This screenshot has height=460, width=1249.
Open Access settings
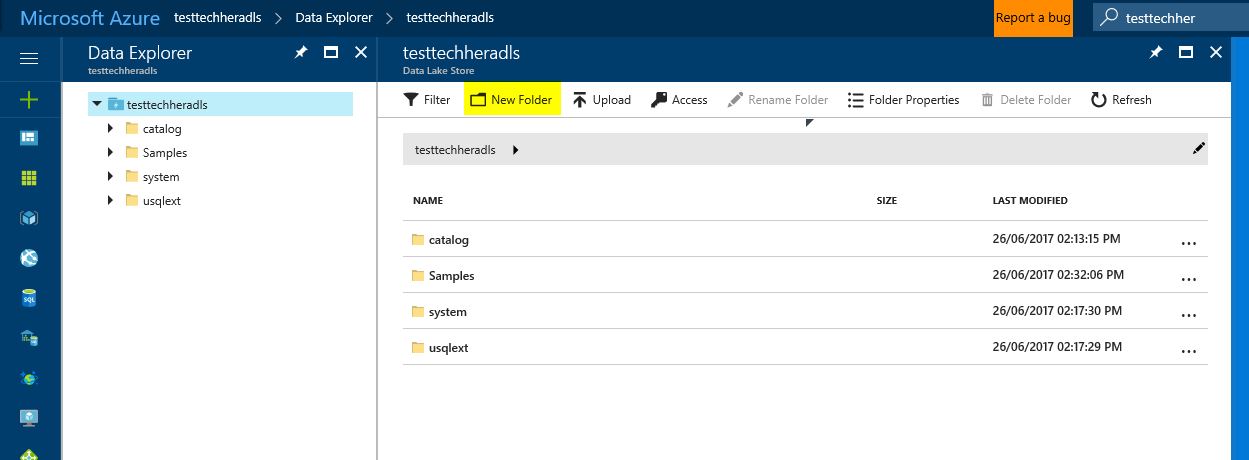[x=679, y=100]
